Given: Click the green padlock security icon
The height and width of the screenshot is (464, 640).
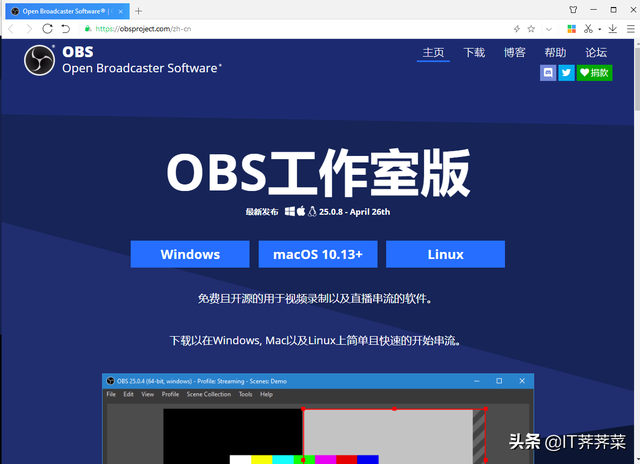Looking at the screenshot, I should pos(87,29).
